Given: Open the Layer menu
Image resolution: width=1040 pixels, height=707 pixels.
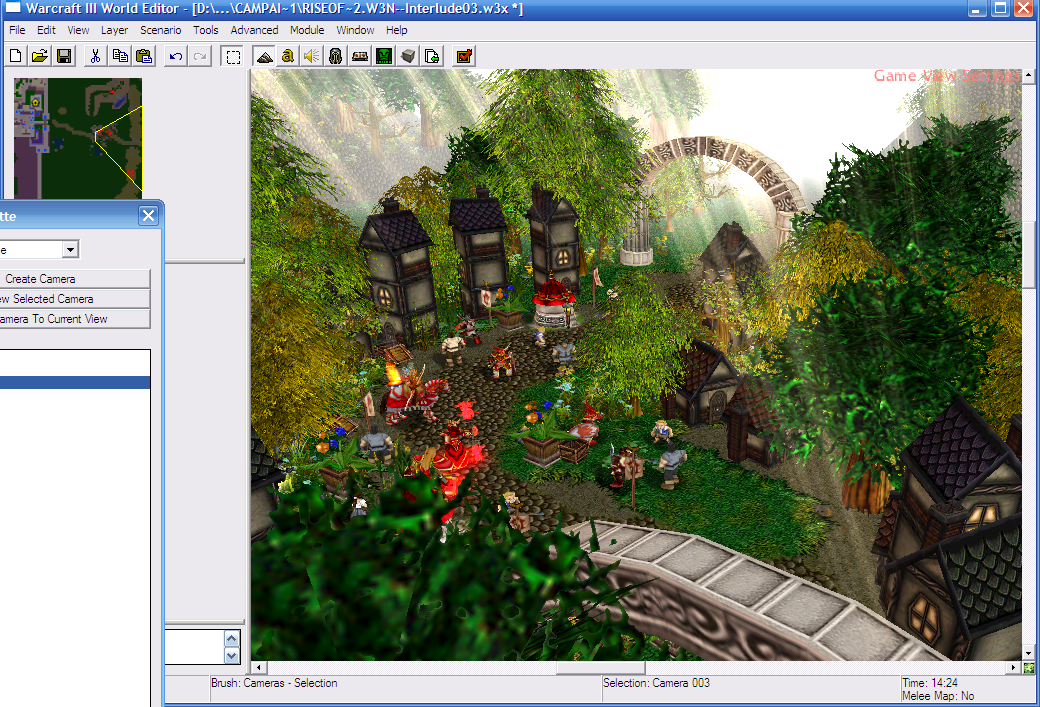Looking at the screenshot, I should (115, 30).
